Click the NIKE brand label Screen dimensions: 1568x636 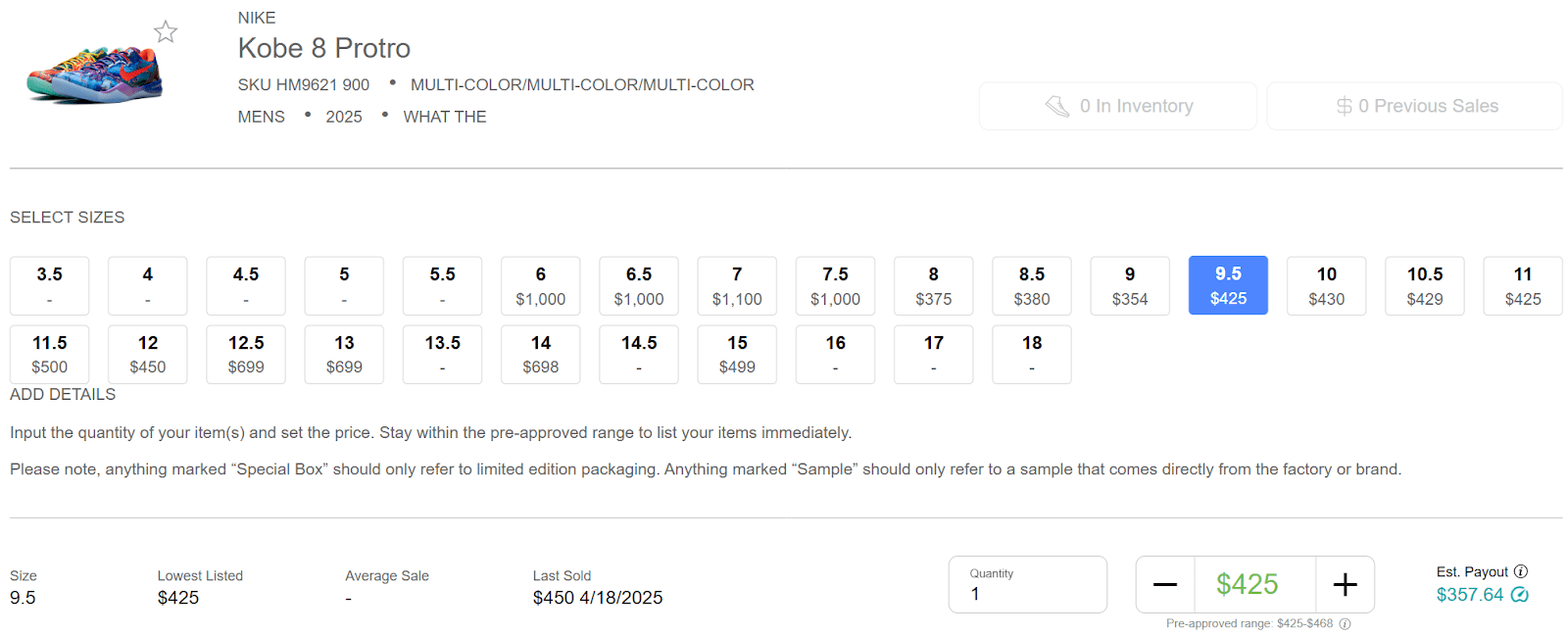(x=257, y=18)
